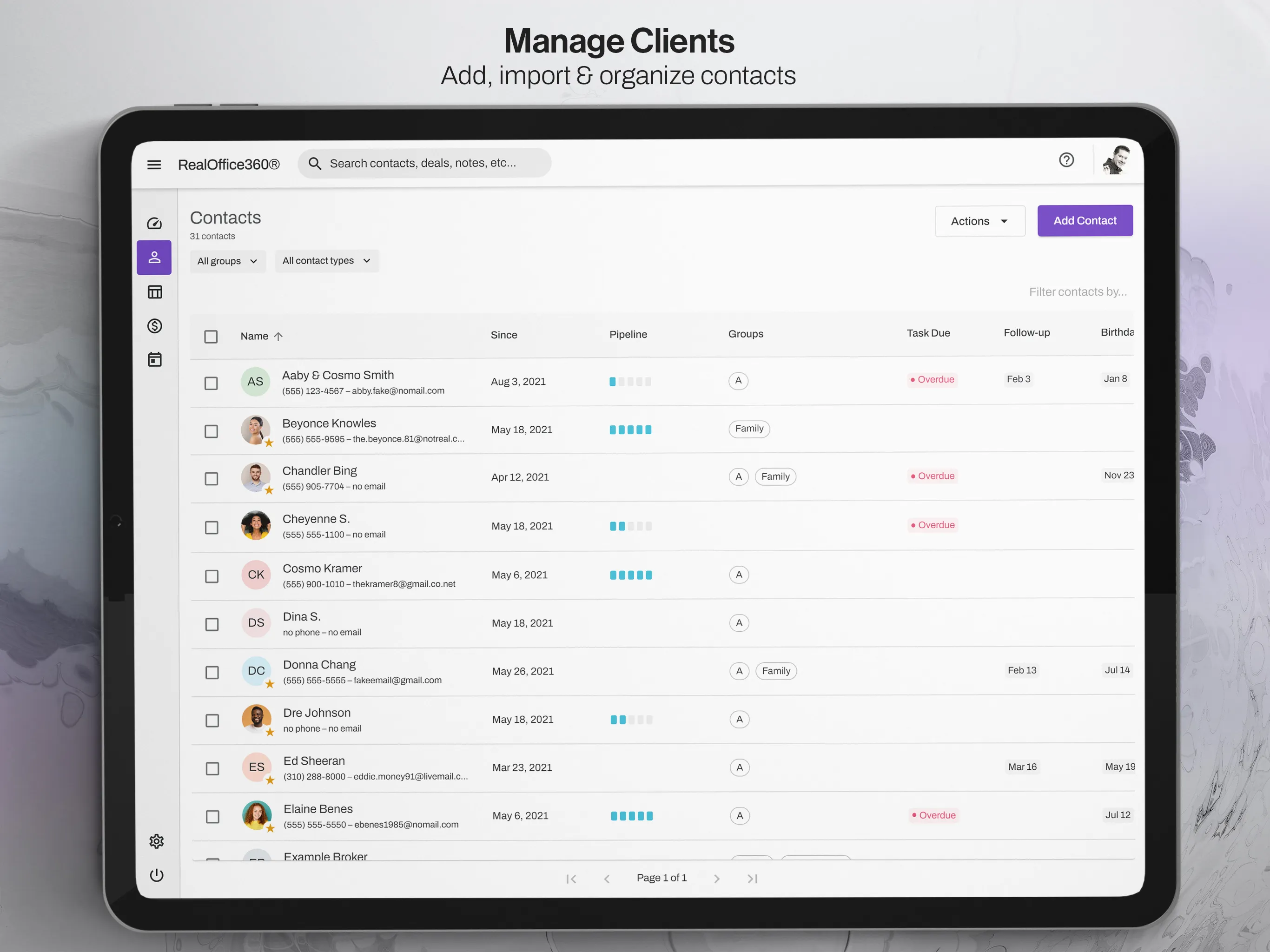Open Cosmo Kramer contact name
This screenshot has width=1270, height=952.
[x=322, y=569]
